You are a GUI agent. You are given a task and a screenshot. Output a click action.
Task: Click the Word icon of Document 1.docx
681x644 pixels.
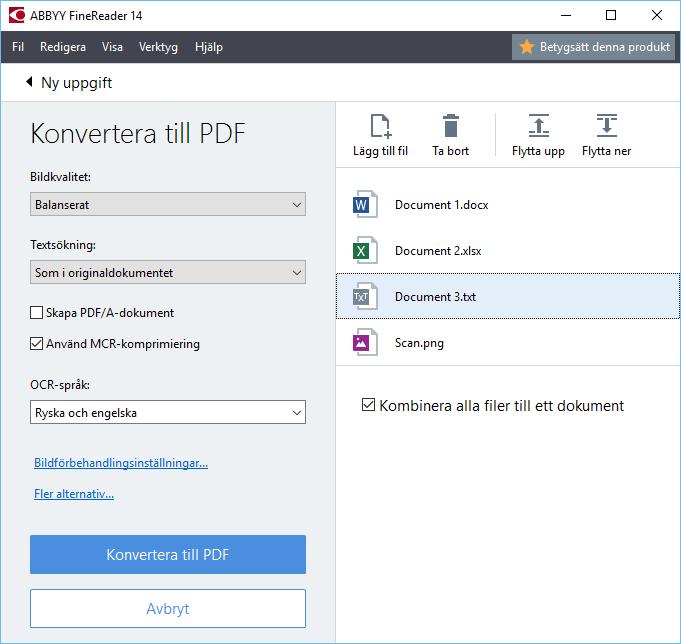(364, 204)
